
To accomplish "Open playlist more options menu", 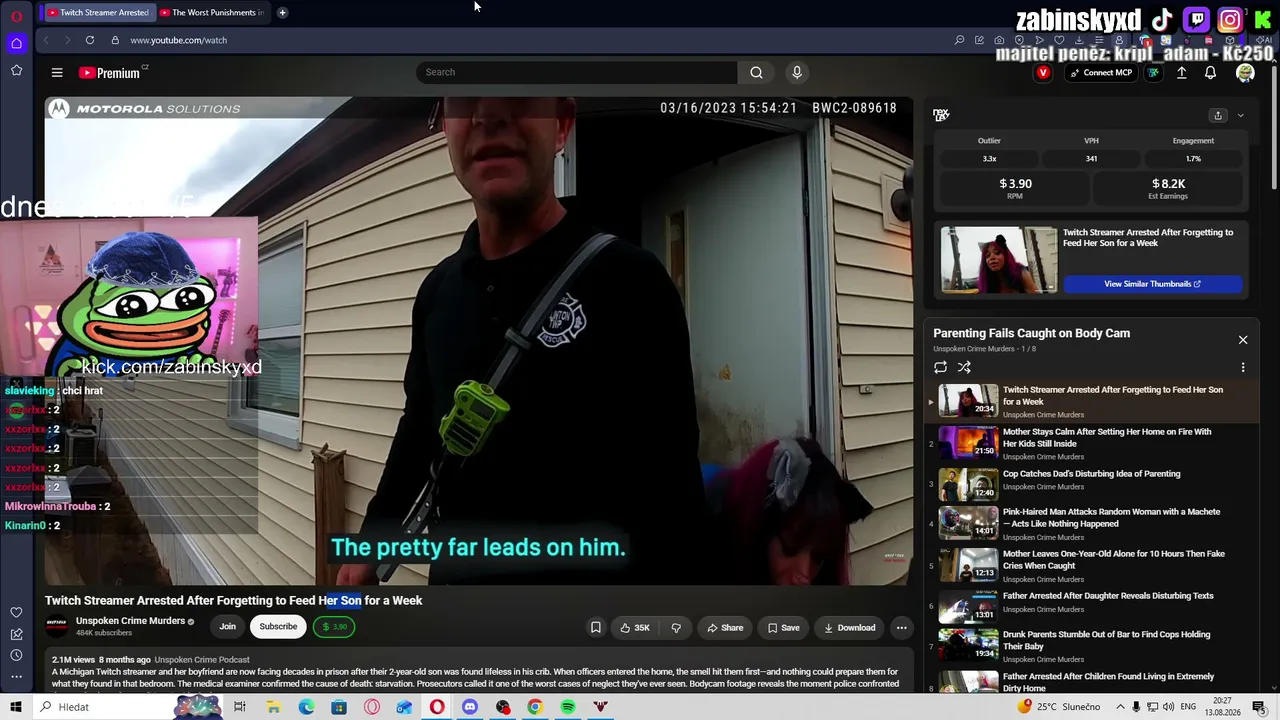I will coord(1243,368).
